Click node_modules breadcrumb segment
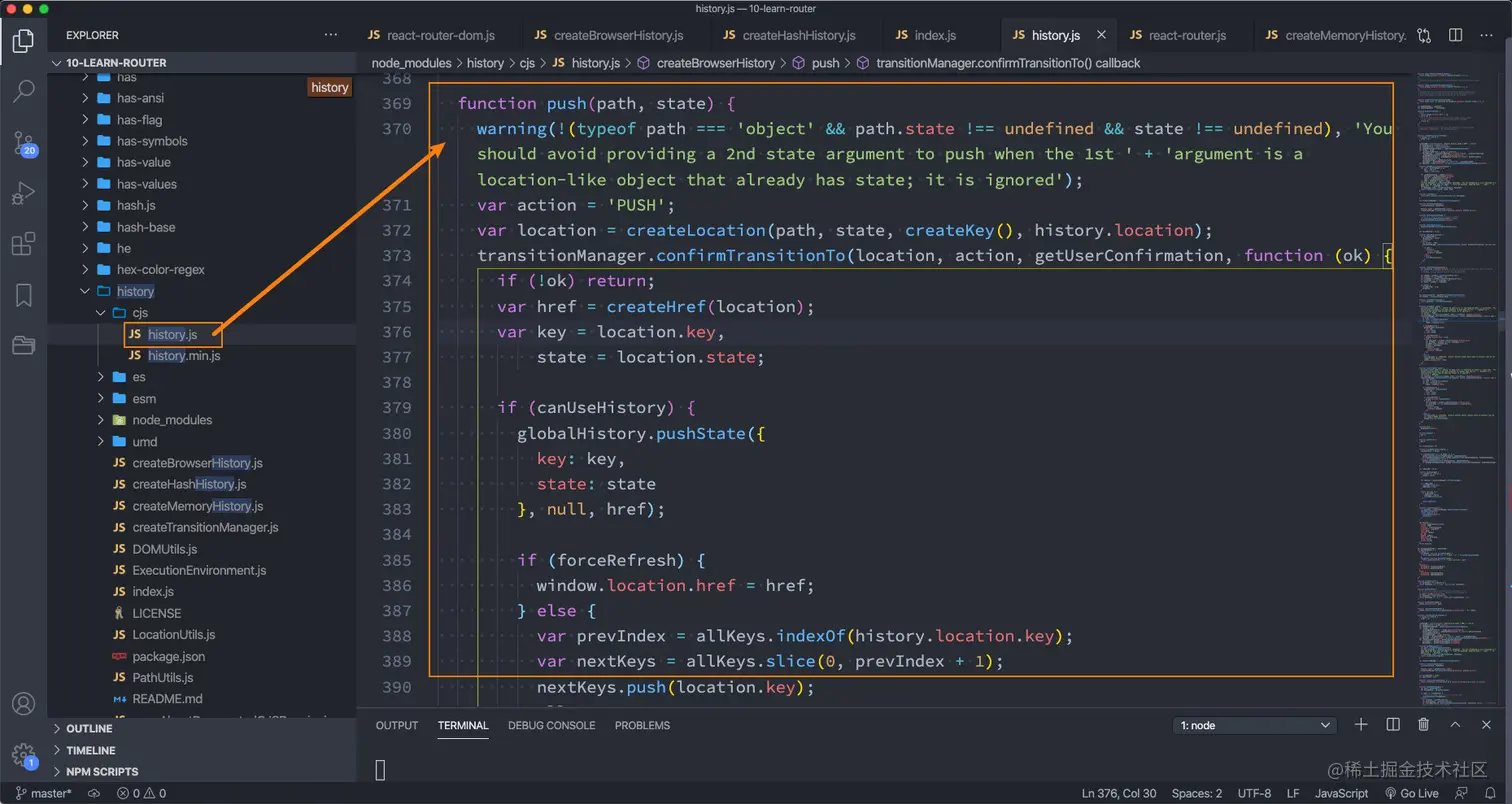The height and width of the screenshot is (804, 1512). 411,63
